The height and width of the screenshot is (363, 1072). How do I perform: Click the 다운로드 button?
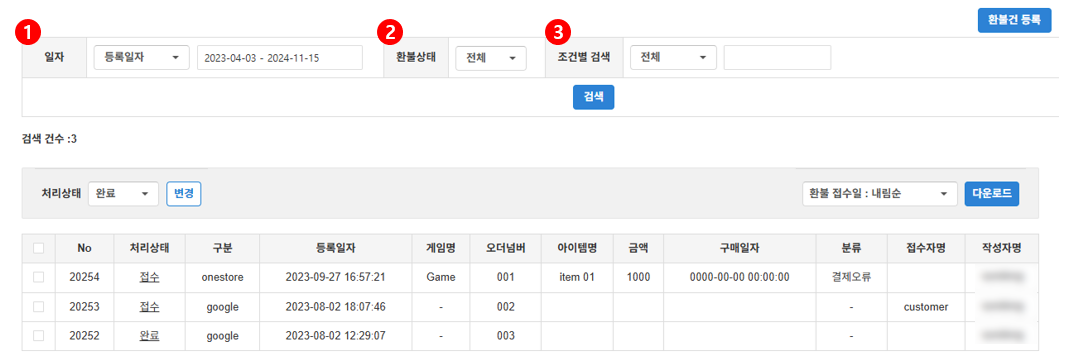coord(992,193)
